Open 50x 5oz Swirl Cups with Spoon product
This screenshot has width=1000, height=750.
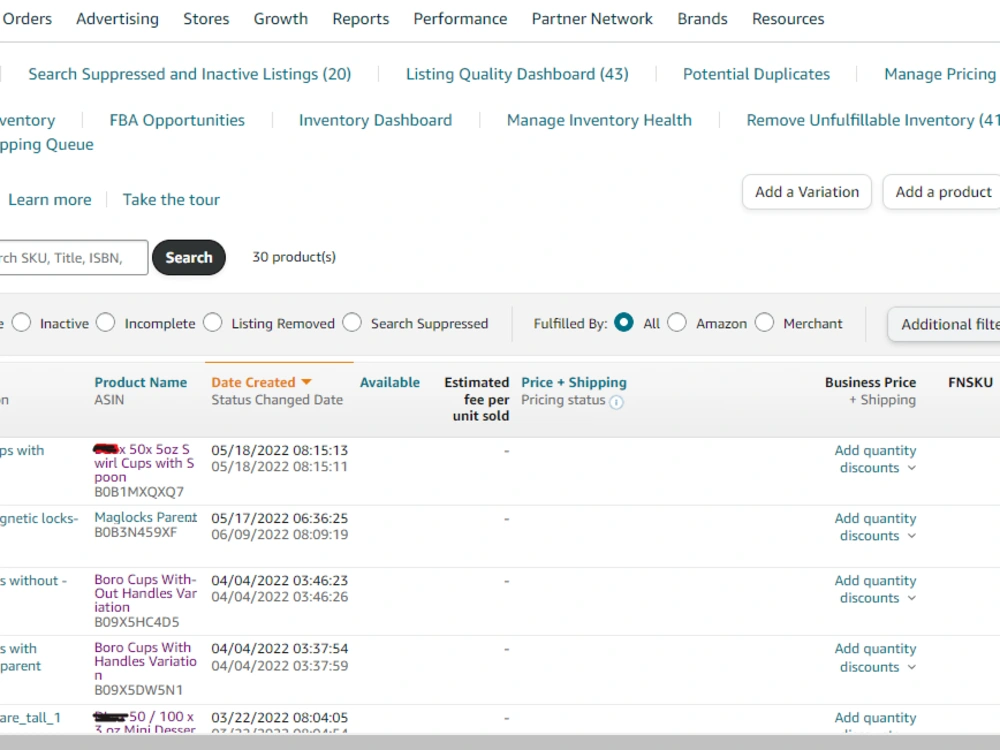pos(144,463)
